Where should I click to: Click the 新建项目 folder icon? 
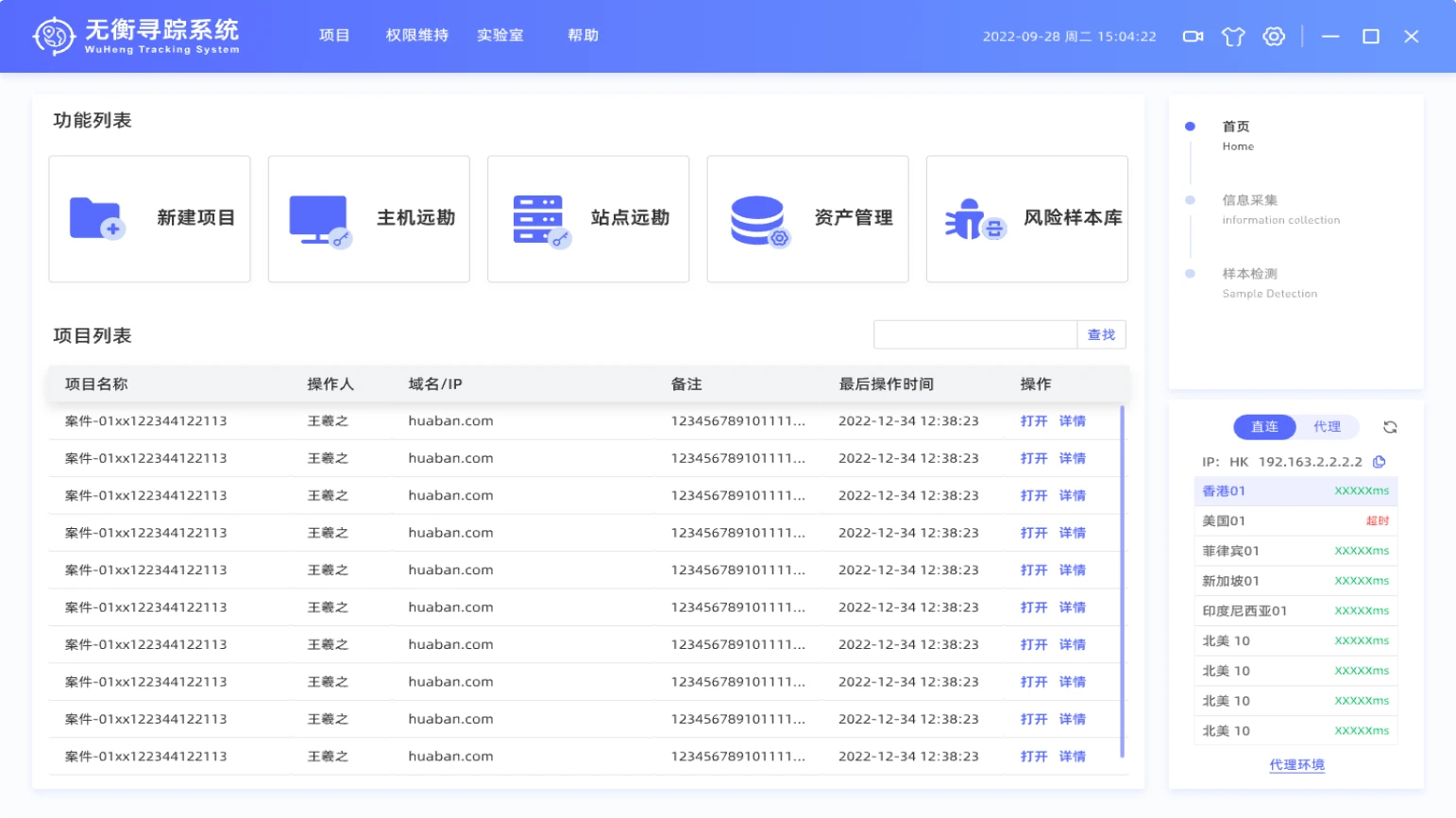(97, 218)
